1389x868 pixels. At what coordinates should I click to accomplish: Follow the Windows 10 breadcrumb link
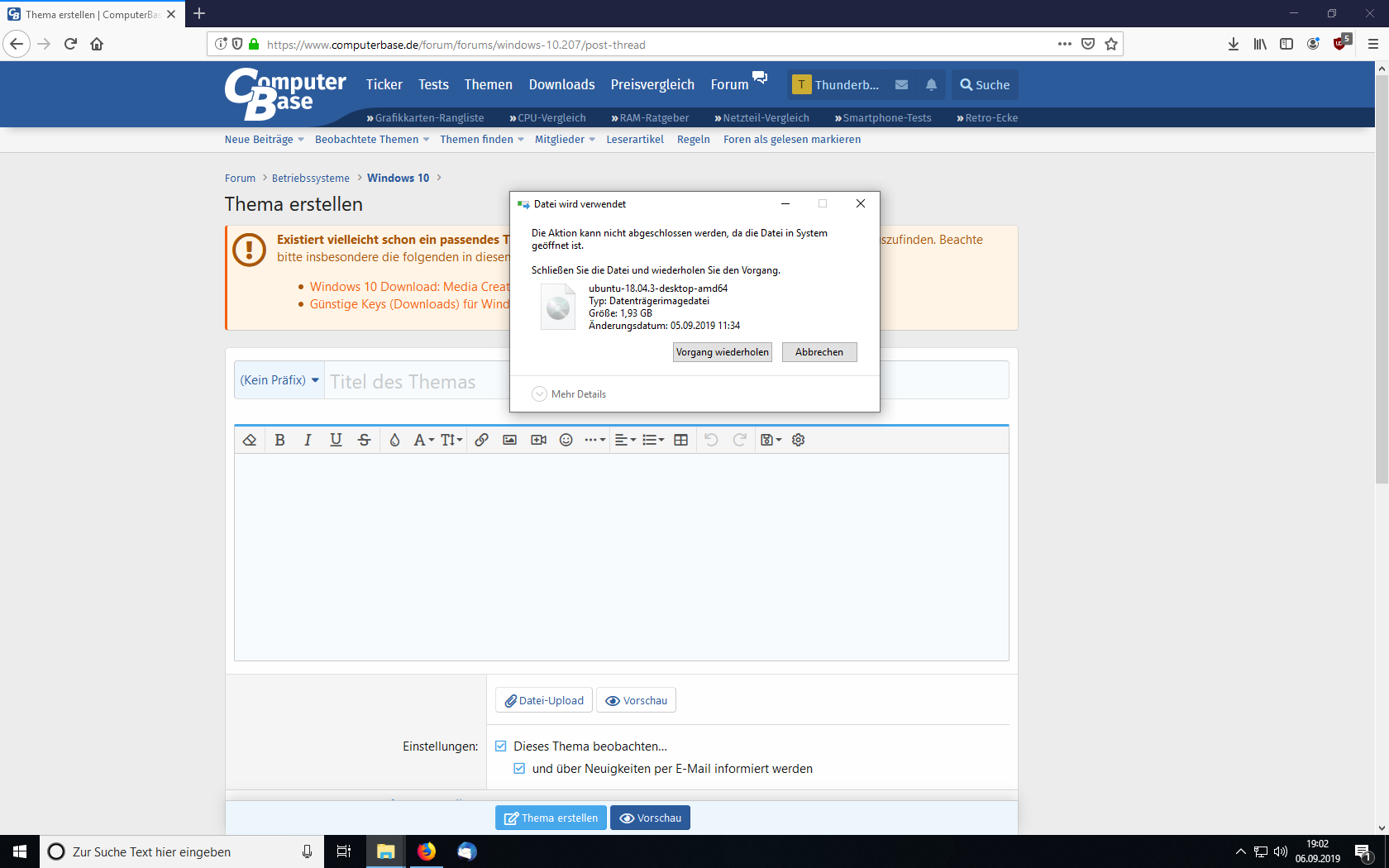coord(398,178)
